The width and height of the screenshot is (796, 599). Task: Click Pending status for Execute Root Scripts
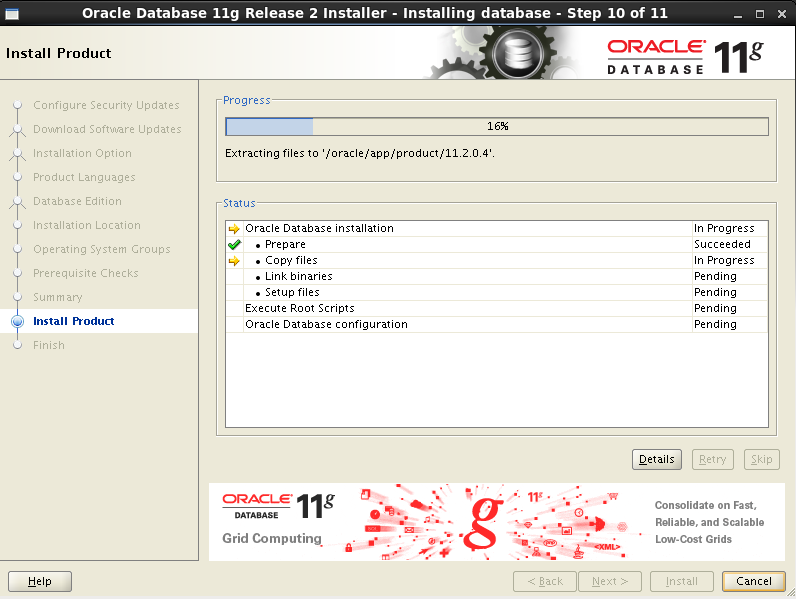[715, 309]
